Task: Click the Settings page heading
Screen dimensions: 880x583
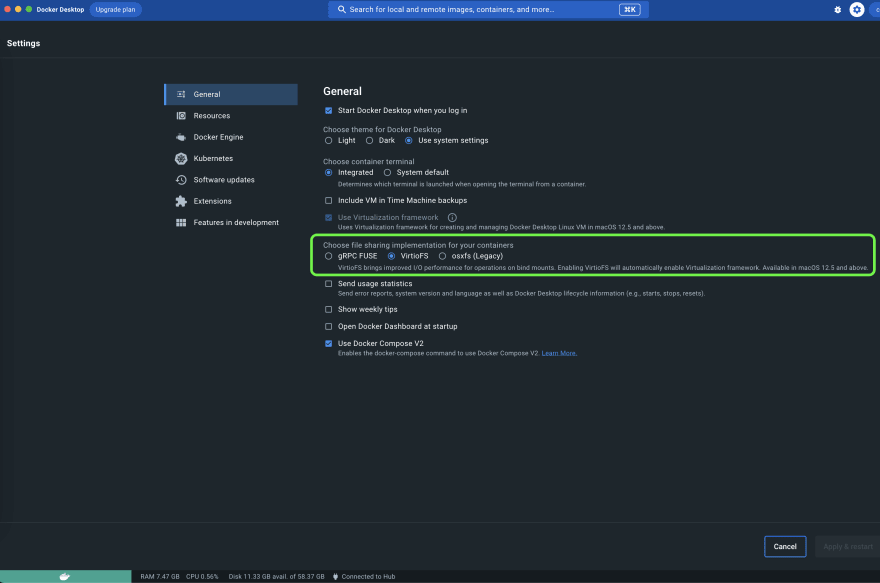Action: (x=24, y=43)
